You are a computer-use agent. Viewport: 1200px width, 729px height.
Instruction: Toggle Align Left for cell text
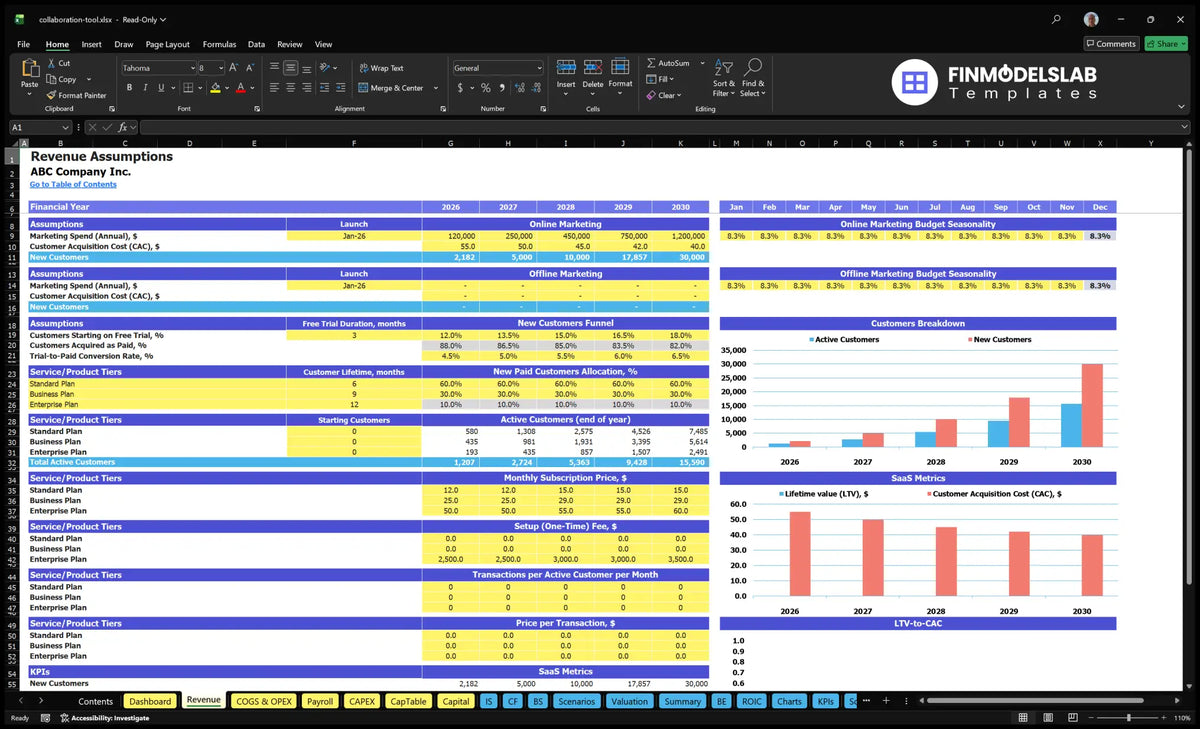(274, 88)
